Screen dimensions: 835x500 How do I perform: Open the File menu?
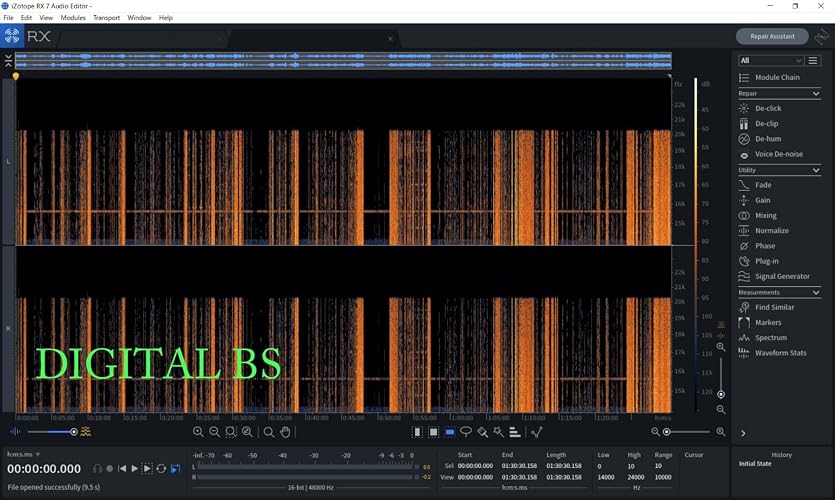click(x=9, y=18)
